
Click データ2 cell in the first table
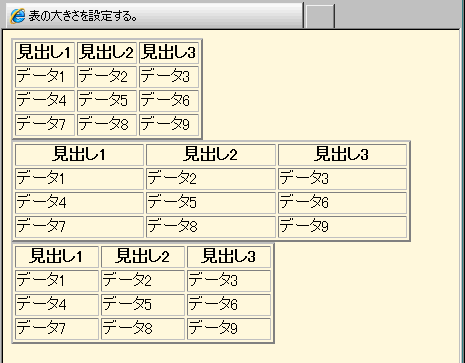pos(107,77)
